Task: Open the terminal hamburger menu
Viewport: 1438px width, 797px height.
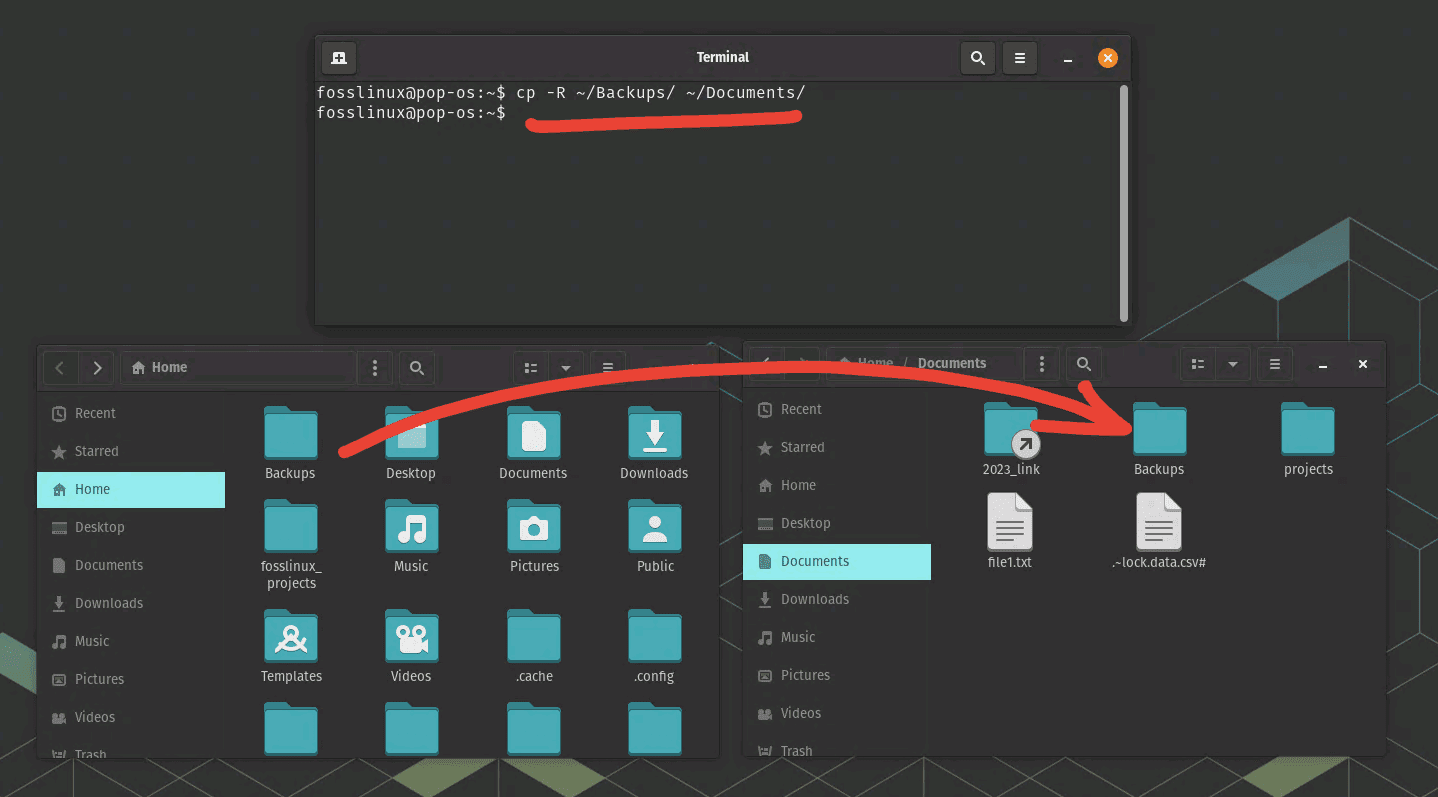Action: click(x=1019, y=57)
